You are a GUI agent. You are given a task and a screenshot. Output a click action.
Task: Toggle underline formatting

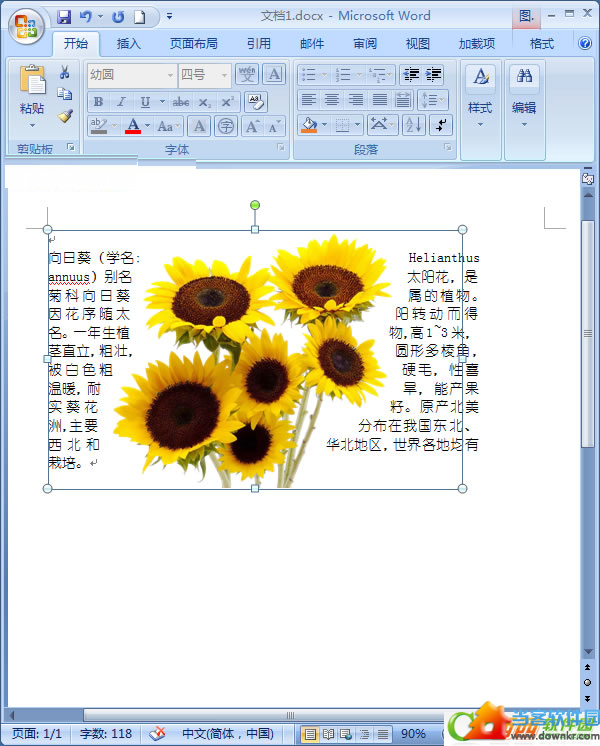click(145, 102)
